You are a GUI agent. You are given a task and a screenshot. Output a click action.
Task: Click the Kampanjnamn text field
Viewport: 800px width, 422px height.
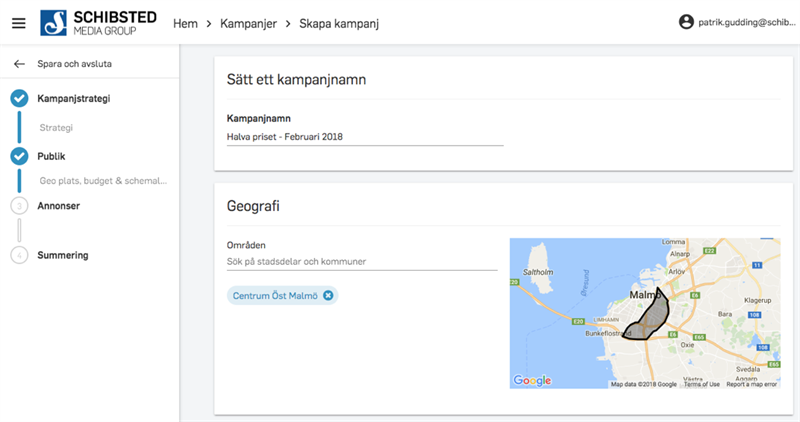[365, 137]
